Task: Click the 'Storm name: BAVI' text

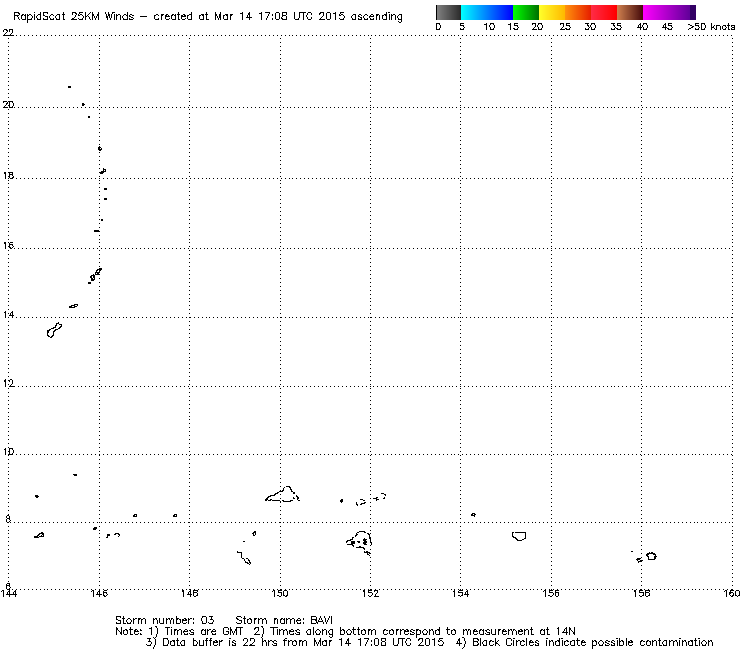Action: [x=284, y=620]
